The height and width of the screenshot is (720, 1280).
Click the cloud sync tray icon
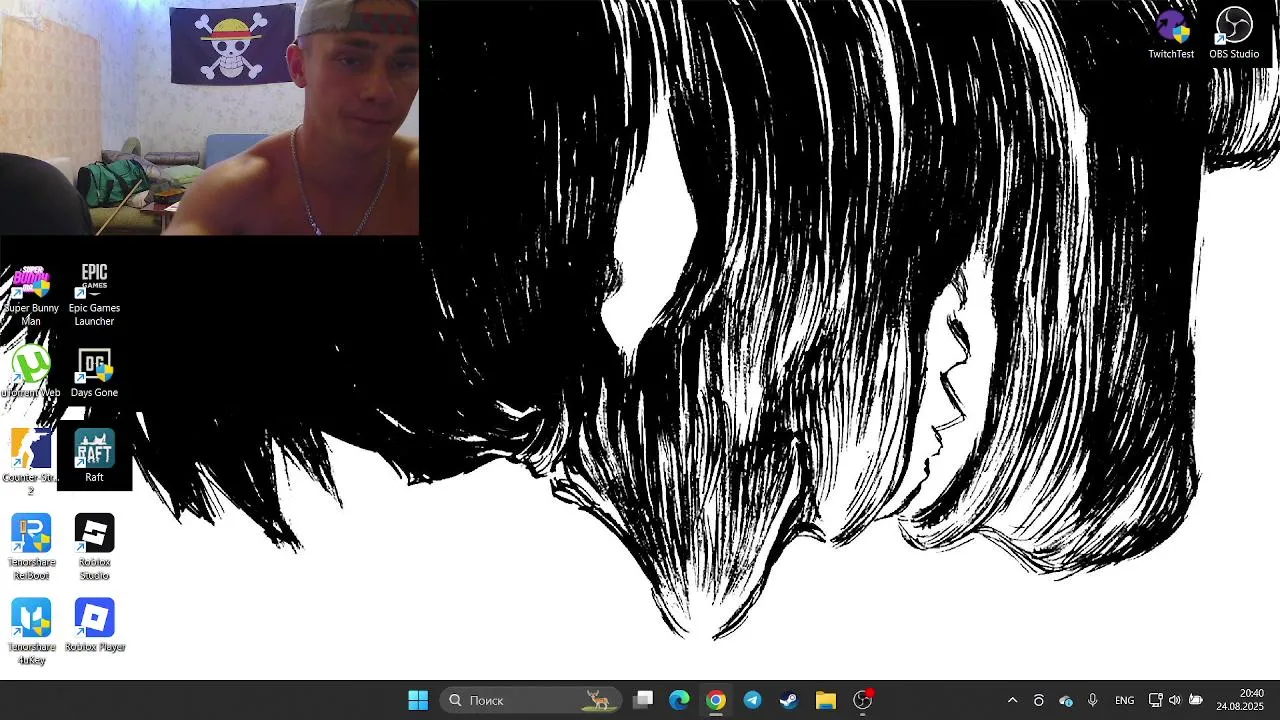tap(1066, 700)
